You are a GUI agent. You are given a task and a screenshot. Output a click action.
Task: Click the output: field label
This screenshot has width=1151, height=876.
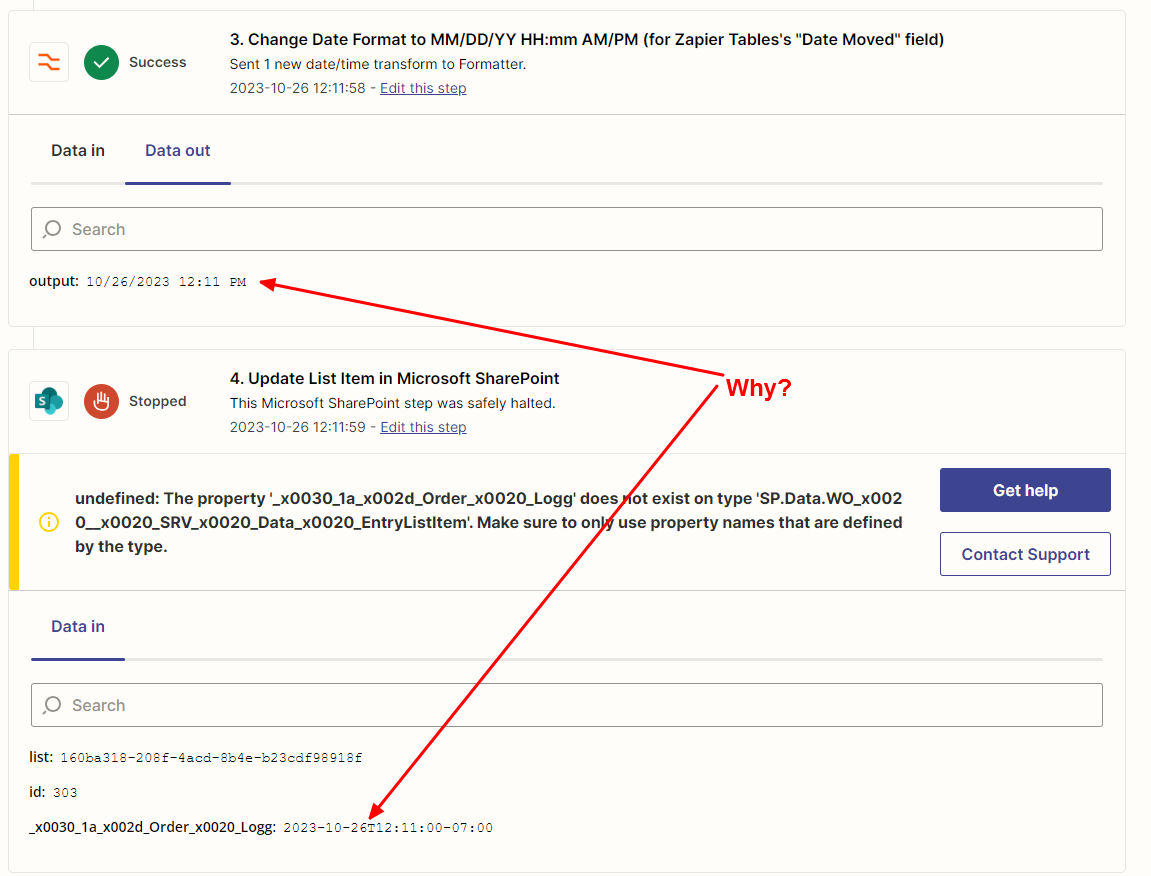point(54,281)
